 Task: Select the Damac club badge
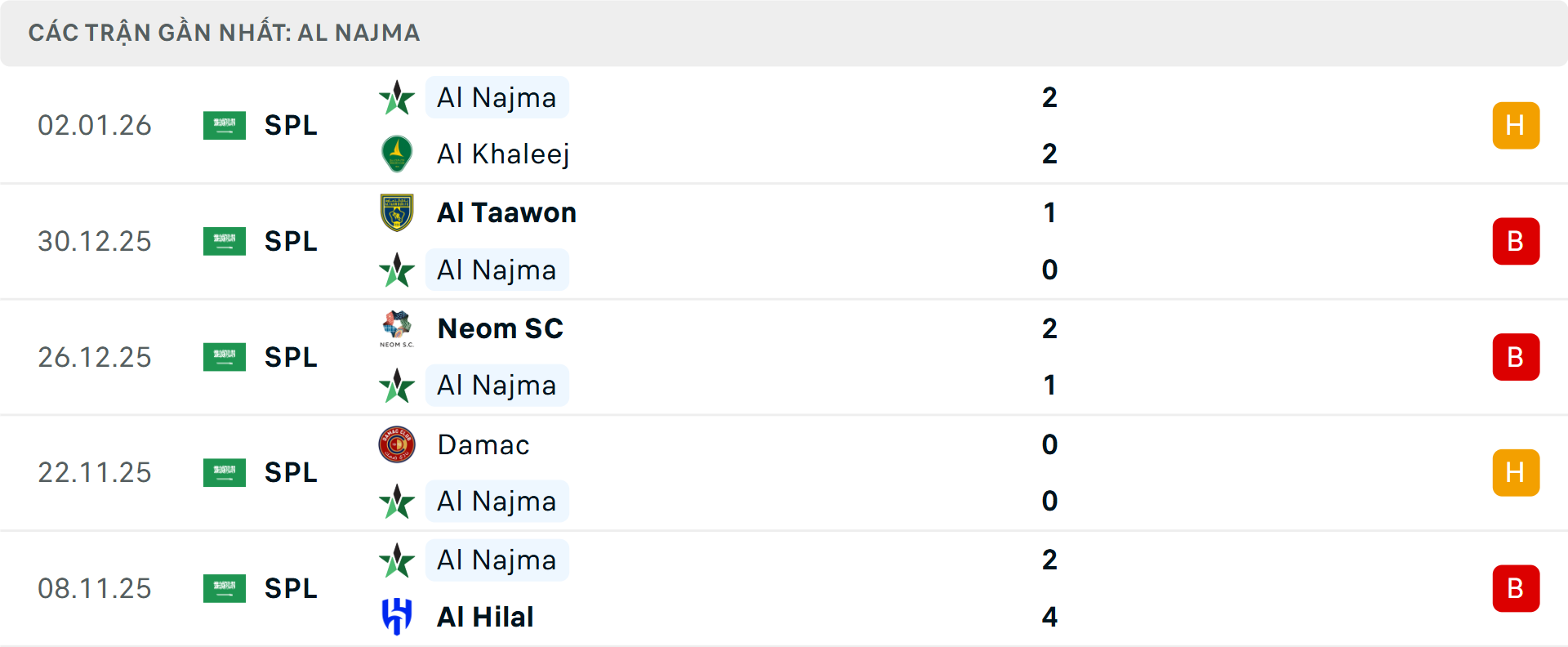click(397, 445)
